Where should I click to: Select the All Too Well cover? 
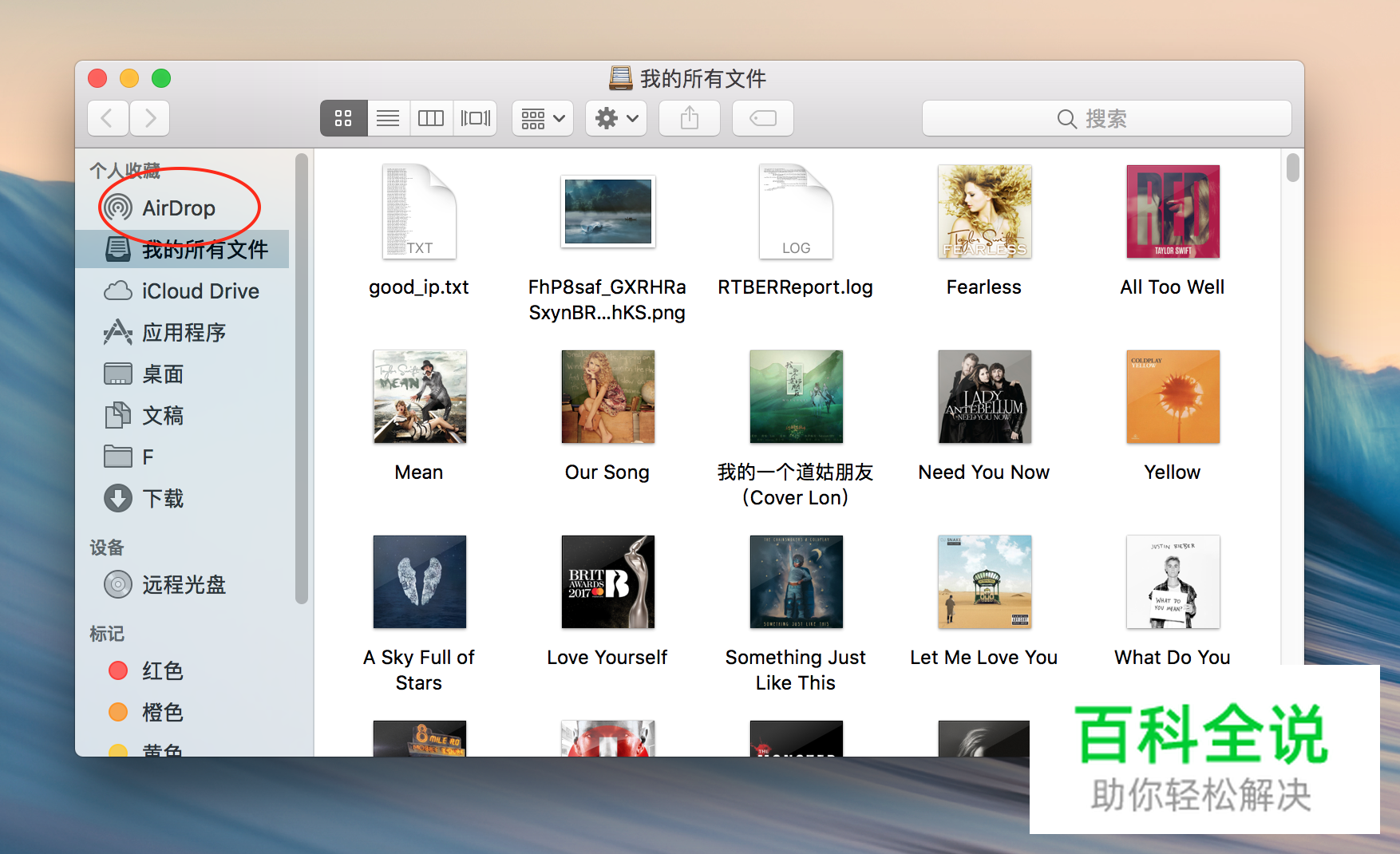pyautogui.click(x=1173, y=212)
